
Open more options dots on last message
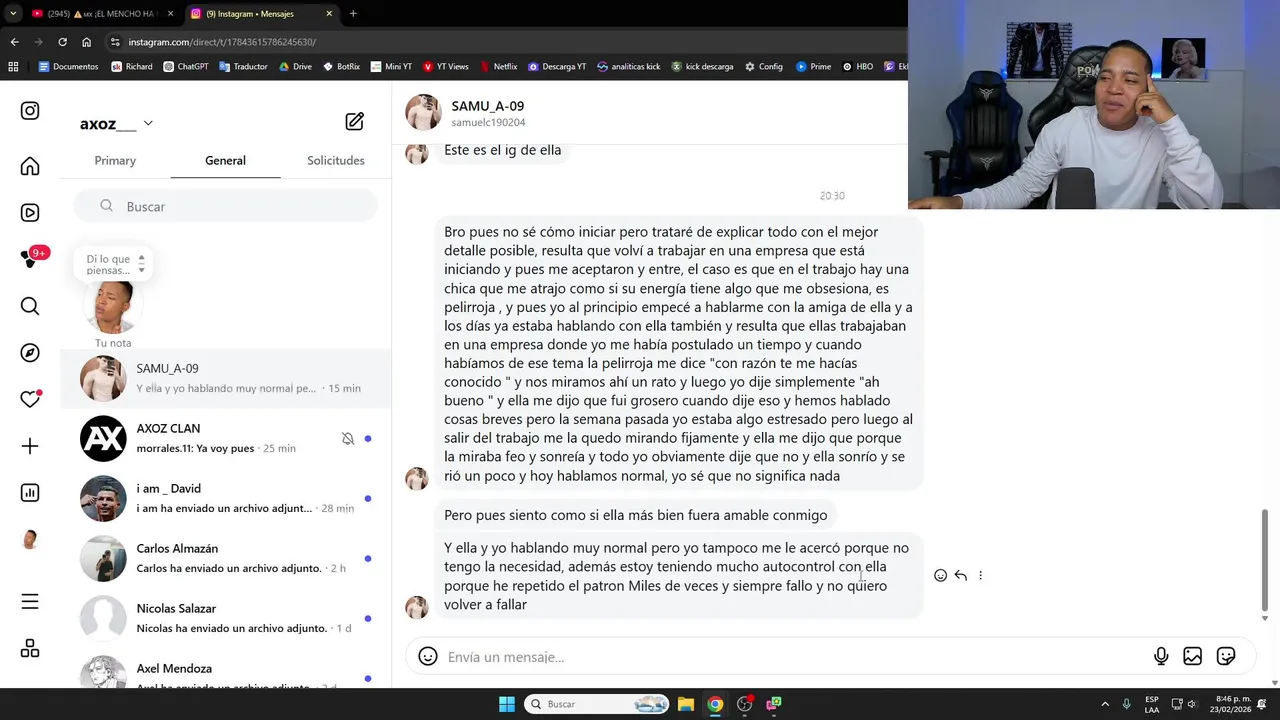[x=980, y=575]
